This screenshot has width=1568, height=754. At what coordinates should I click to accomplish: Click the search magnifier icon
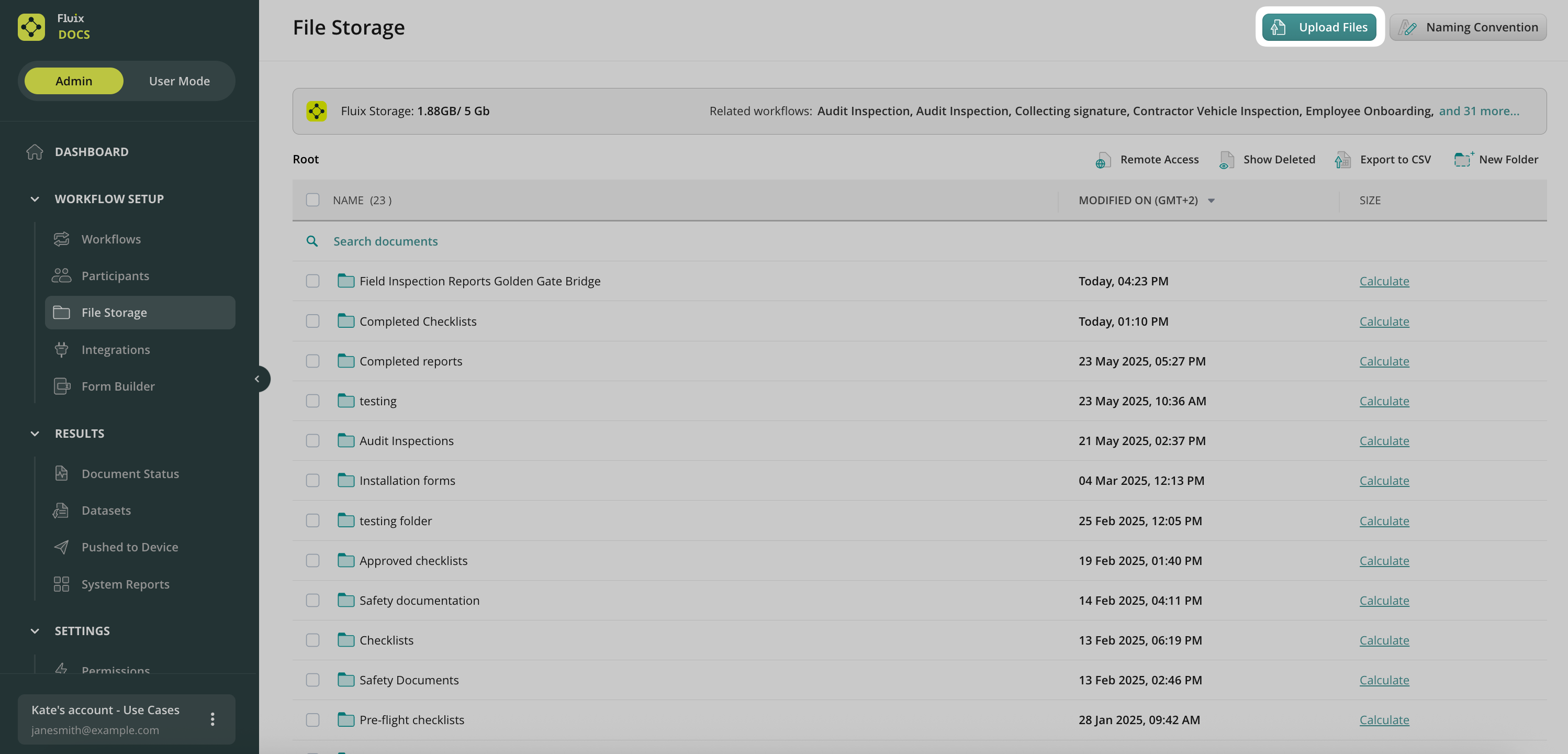pyautogui.click(x=312, y=241)
